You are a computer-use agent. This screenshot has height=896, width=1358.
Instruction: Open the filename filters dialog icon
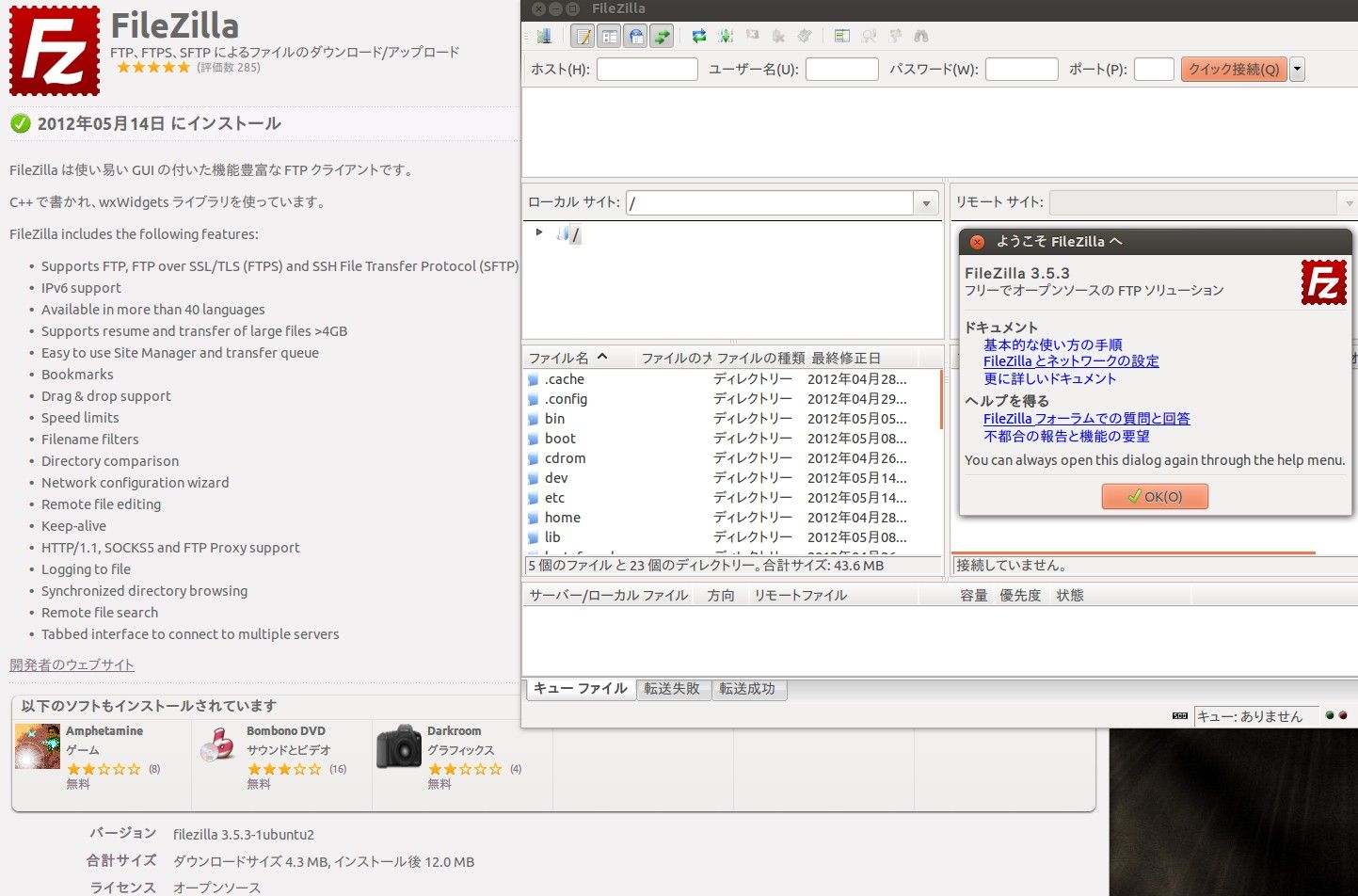click(841, 37)
